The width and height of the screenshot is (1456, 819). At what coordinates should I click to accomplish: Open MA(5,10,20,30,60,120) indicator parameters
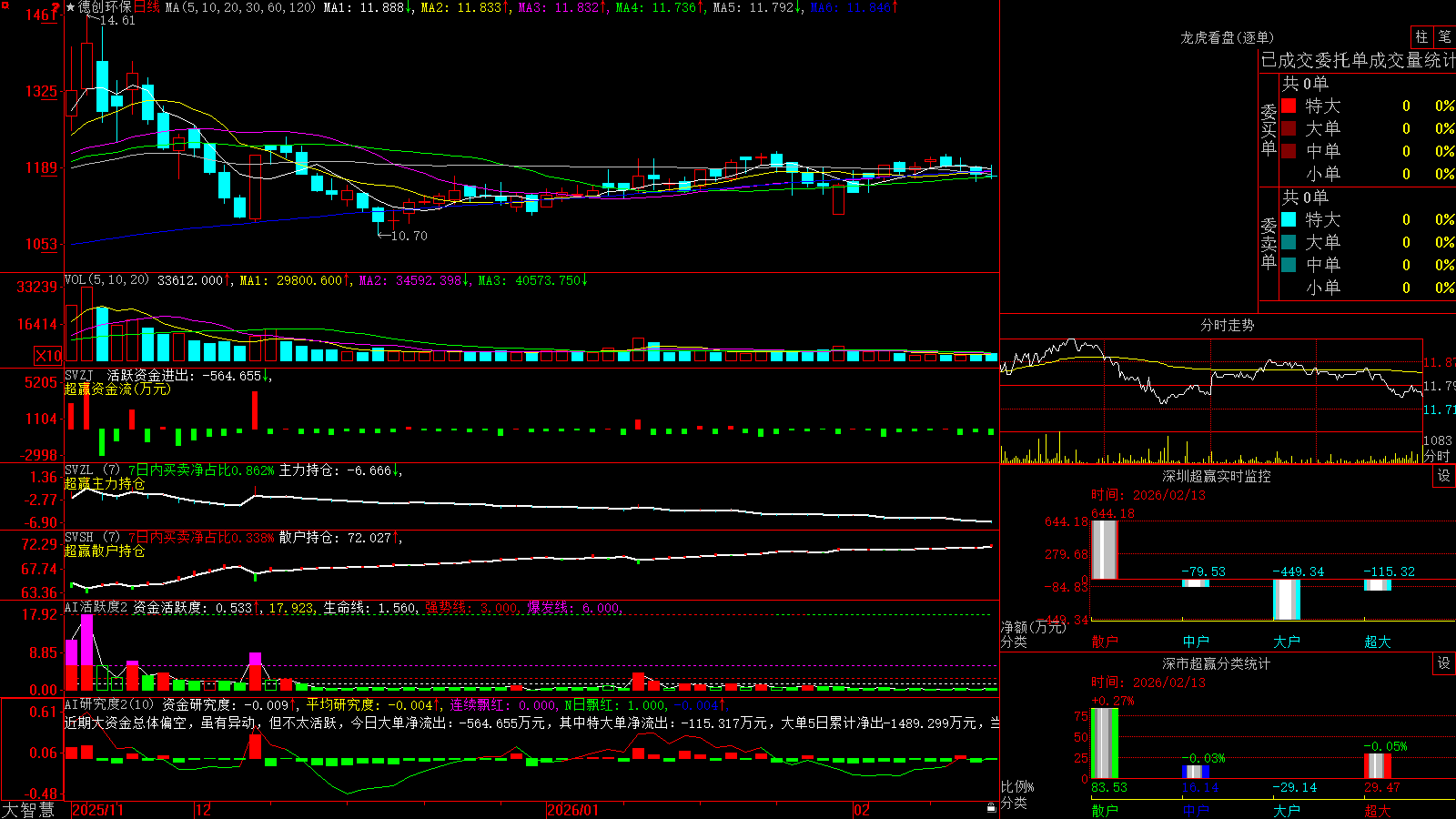240,7
